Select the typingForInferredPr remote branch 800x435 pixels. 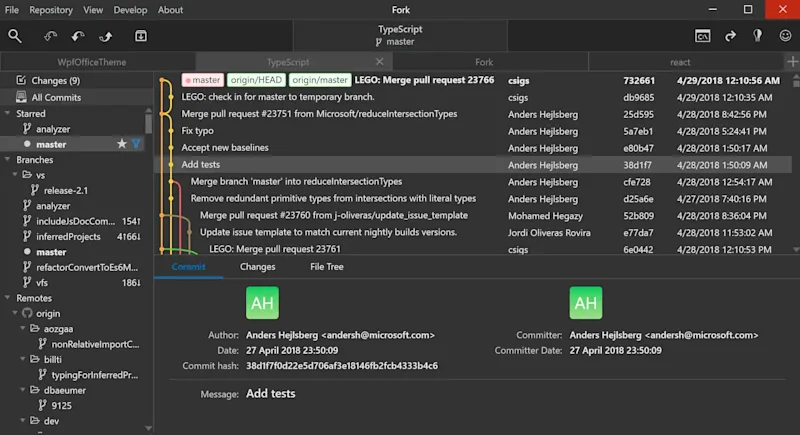[94, 375]
